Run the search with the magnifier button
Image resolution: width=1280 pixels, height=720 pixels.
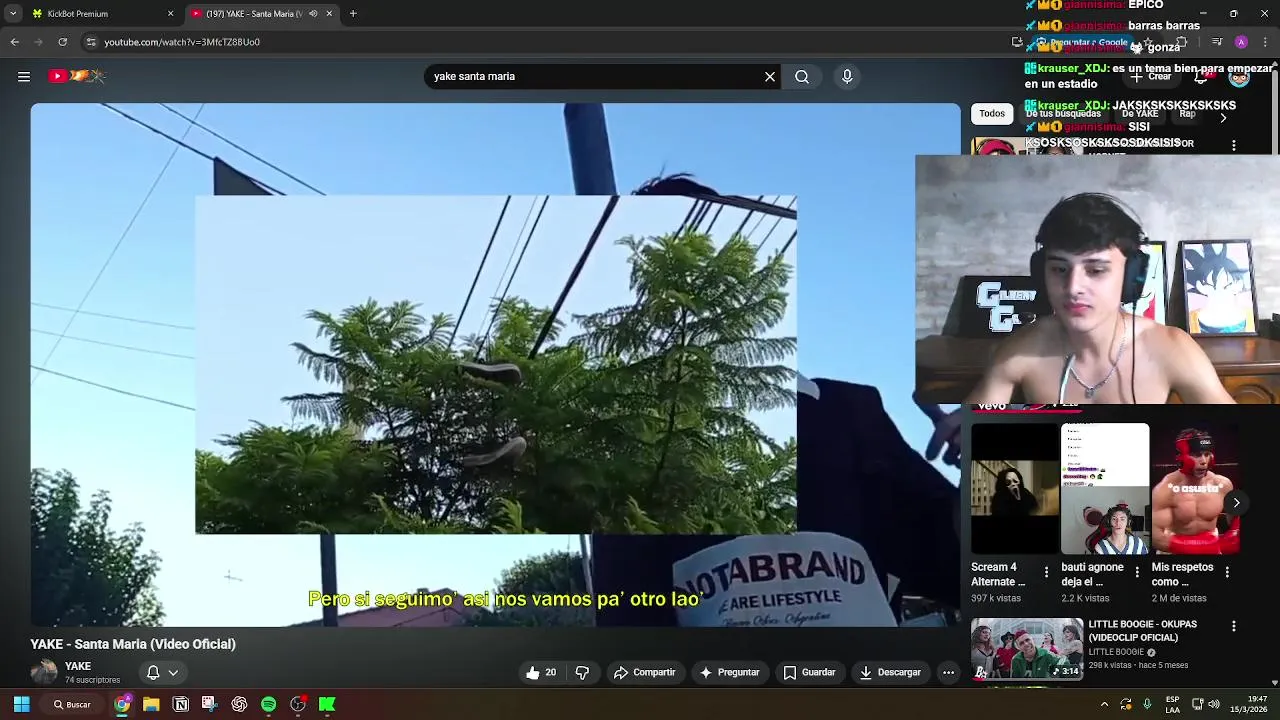(x=802, y=76)
